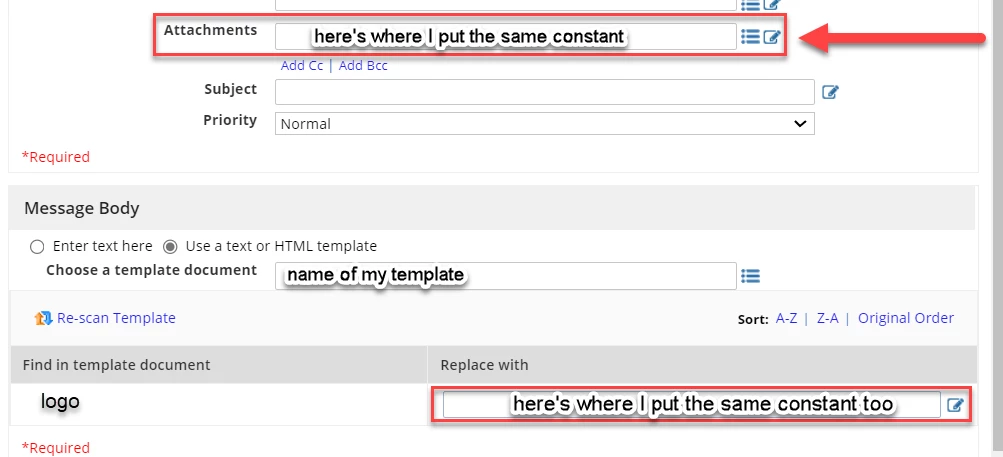Open partially visible list icon at top
The width and height of the screenshot is (1003, 457).
pyautogui.click(x=750, y=4)
